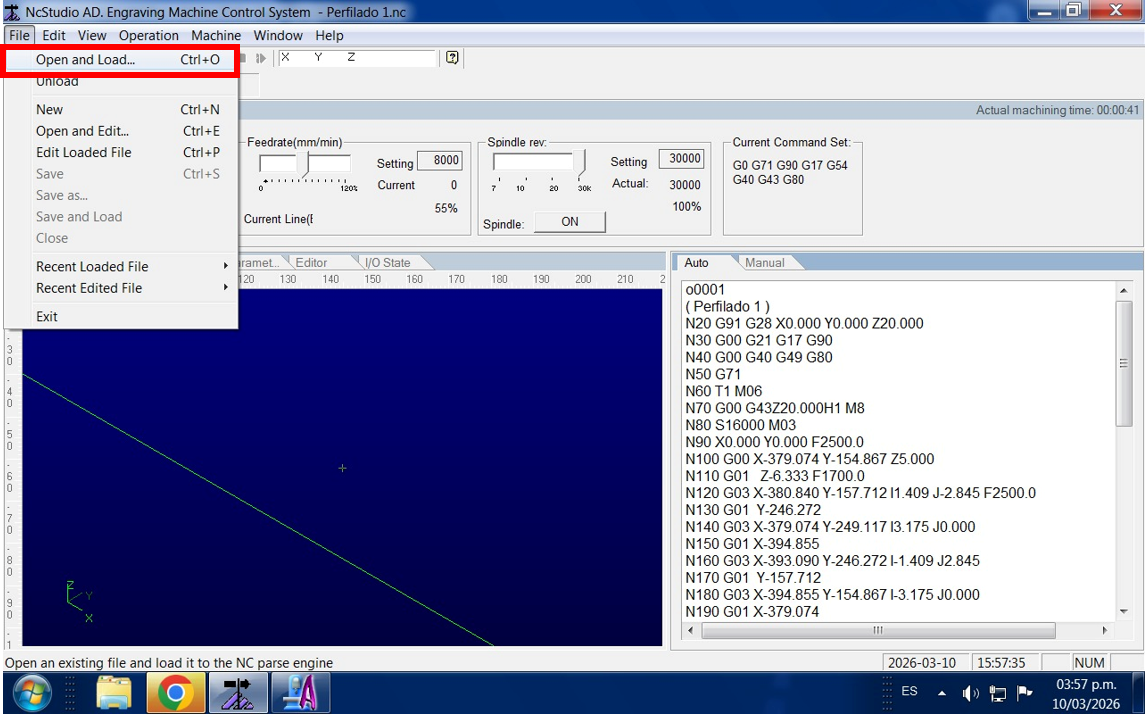Switch to the I/O State tab
The height and width of the screenshot is (714, 1145).
[387, 263]
